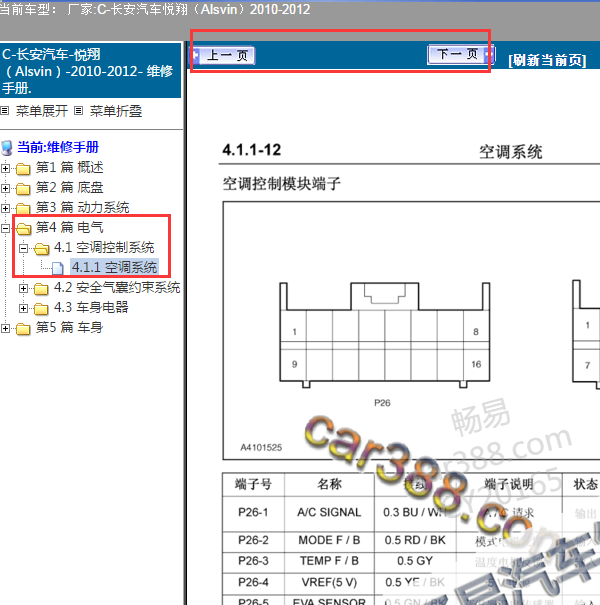Viewport: 600px width, 605px height.
Task: Expand the 4.2 安全气囊约束系统 node
Action: pos(24,288)
